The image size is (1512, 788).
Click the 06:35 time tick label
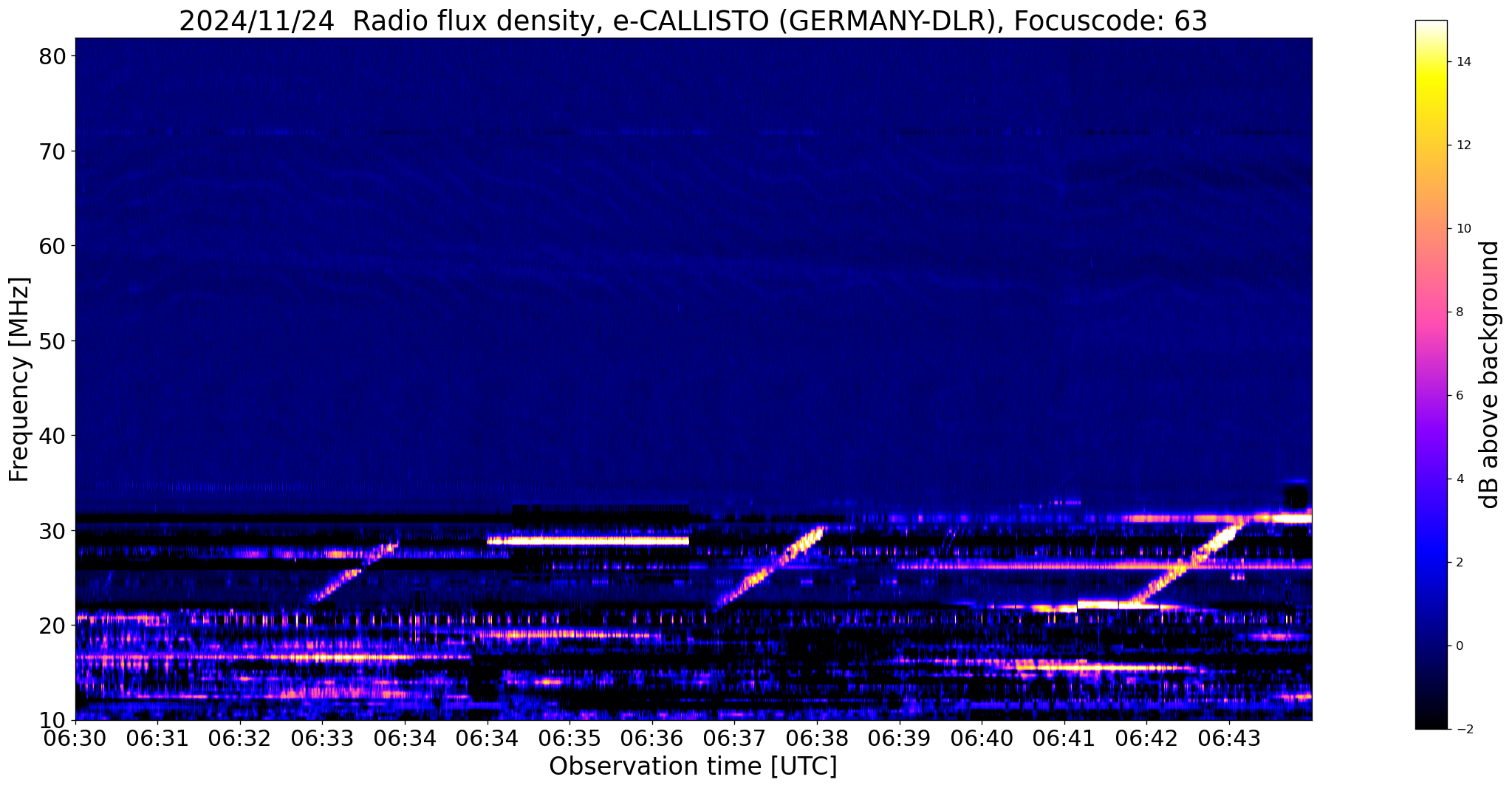point(570,738)
